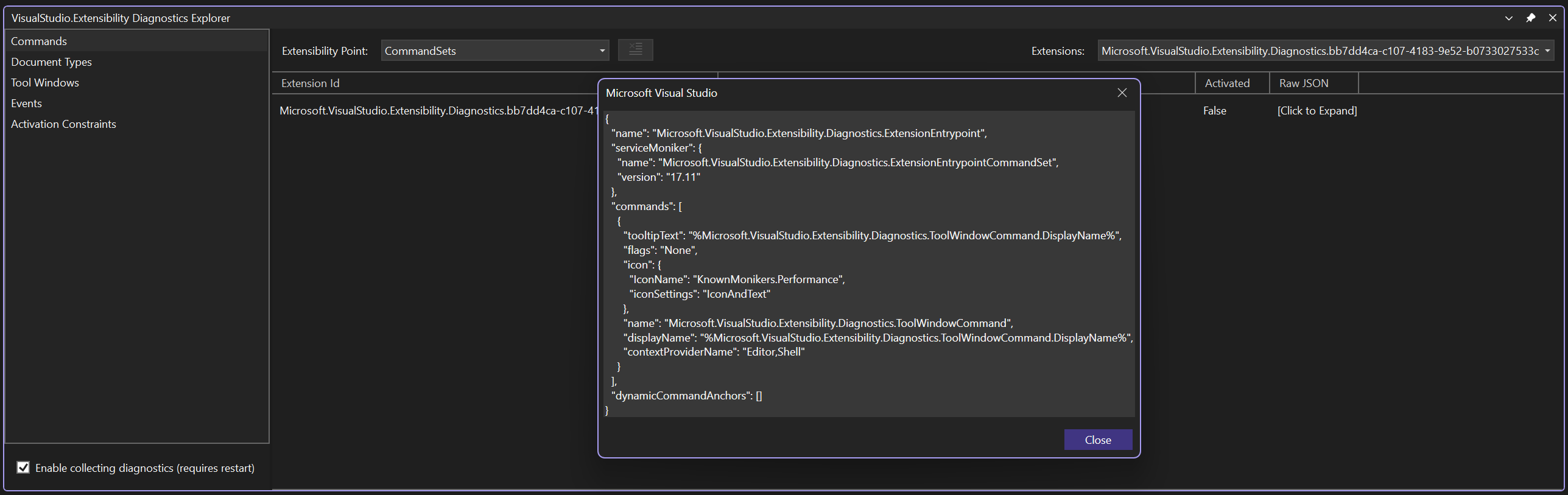Click the Extensions label
This screenshot has width=1568, height=495.
1058,51
